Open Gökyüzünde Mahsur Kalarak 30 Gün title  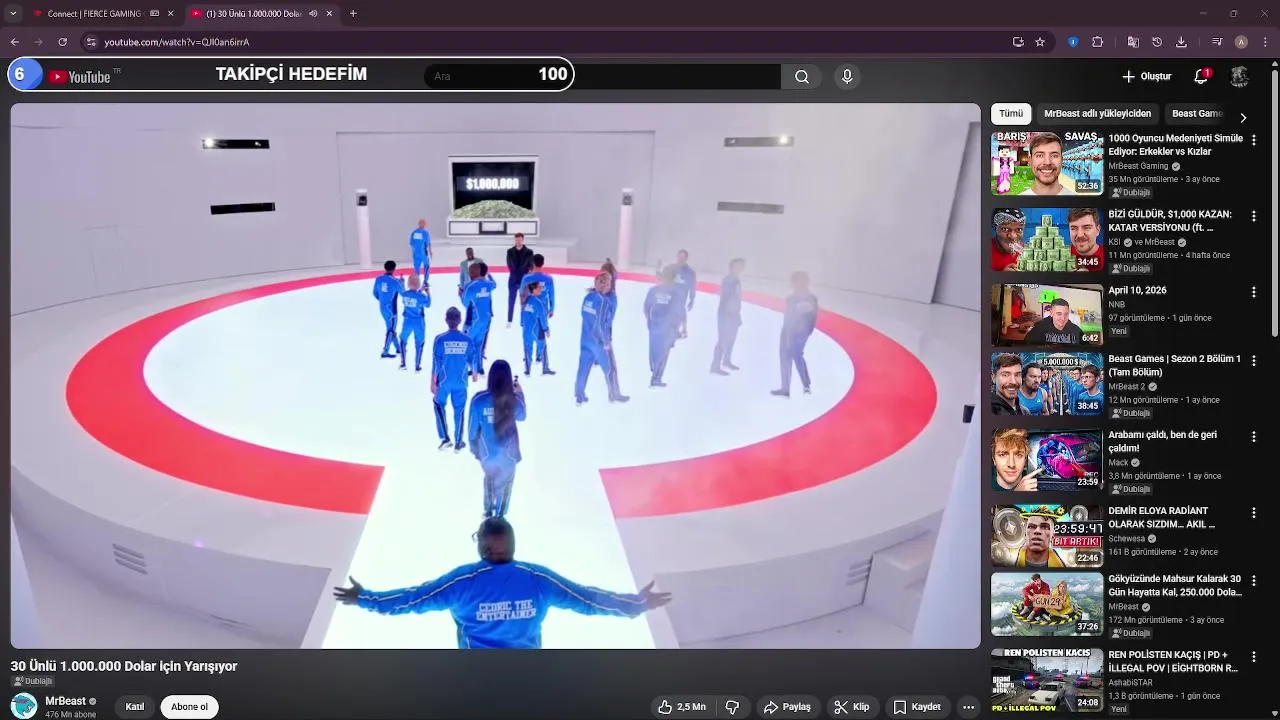1175,585
